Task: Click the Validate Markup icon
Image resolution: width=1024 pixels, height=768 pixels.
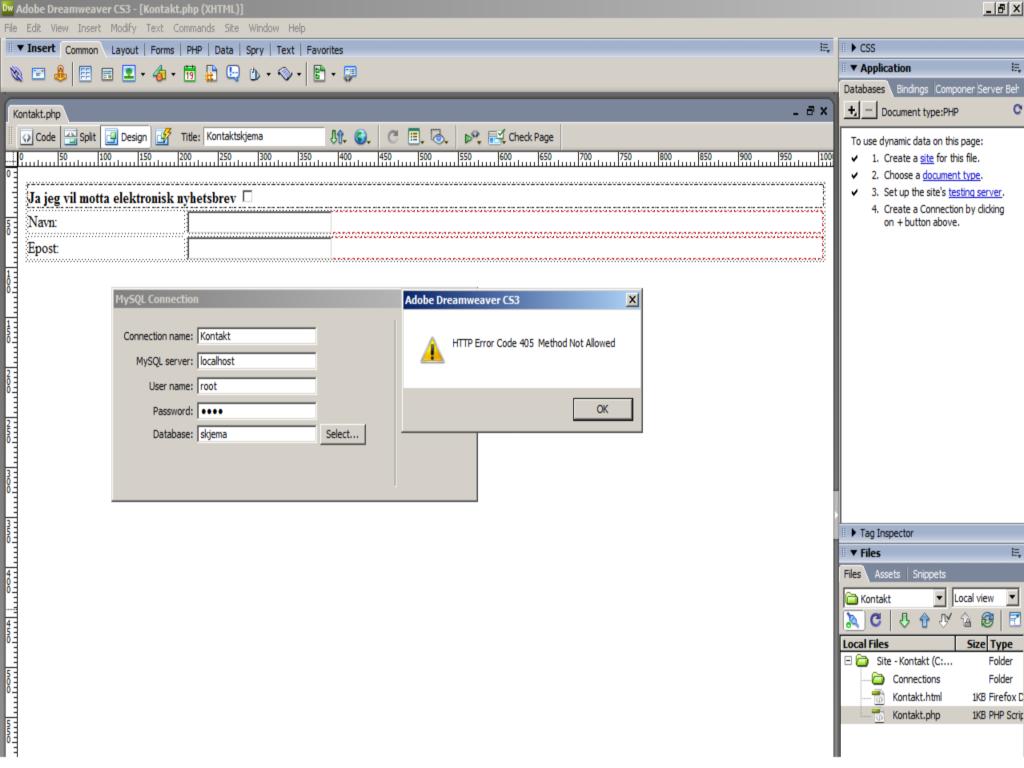Action: (x=472, y=136)
